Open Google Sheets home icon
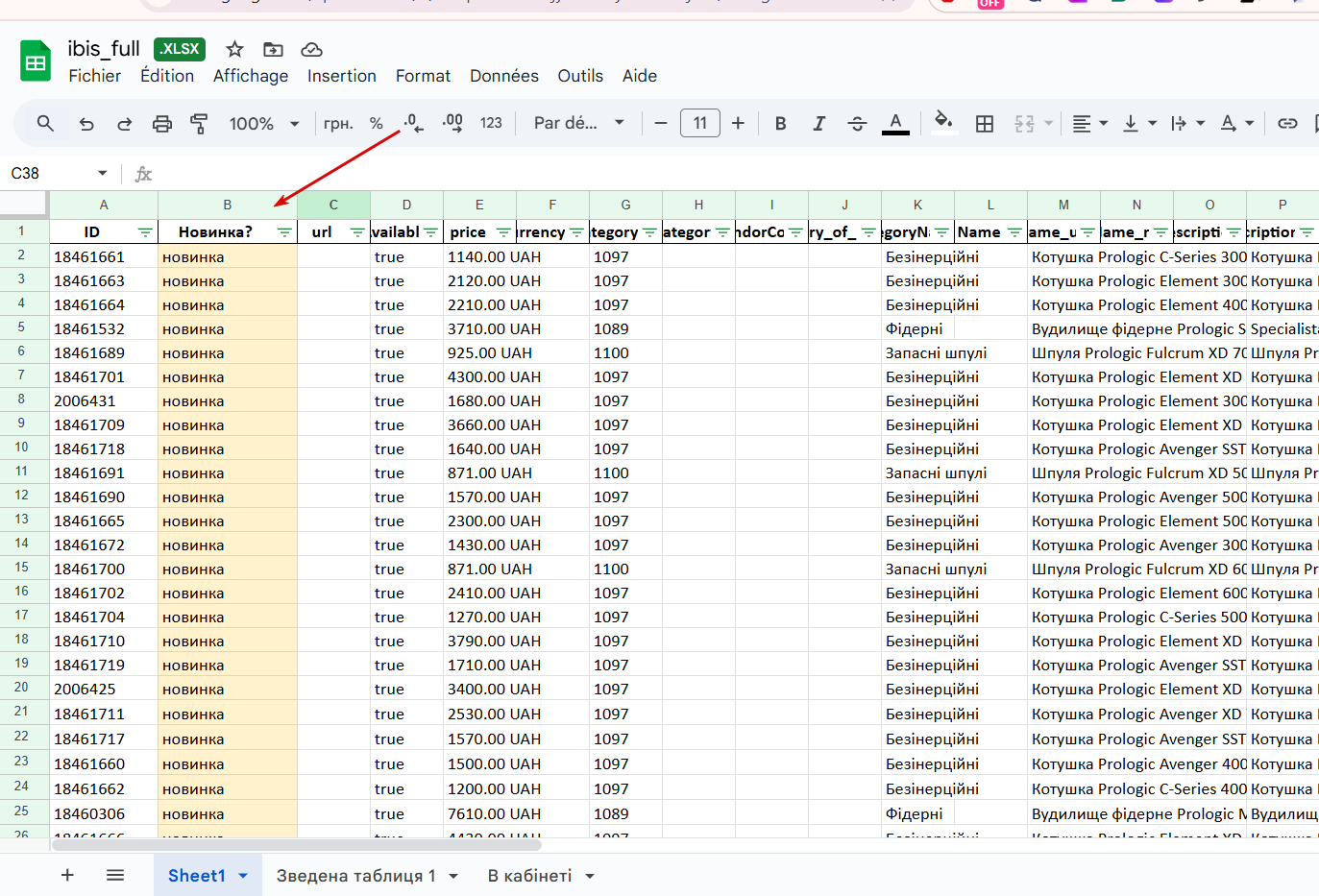1319x896 pixels. click(36, 61)
